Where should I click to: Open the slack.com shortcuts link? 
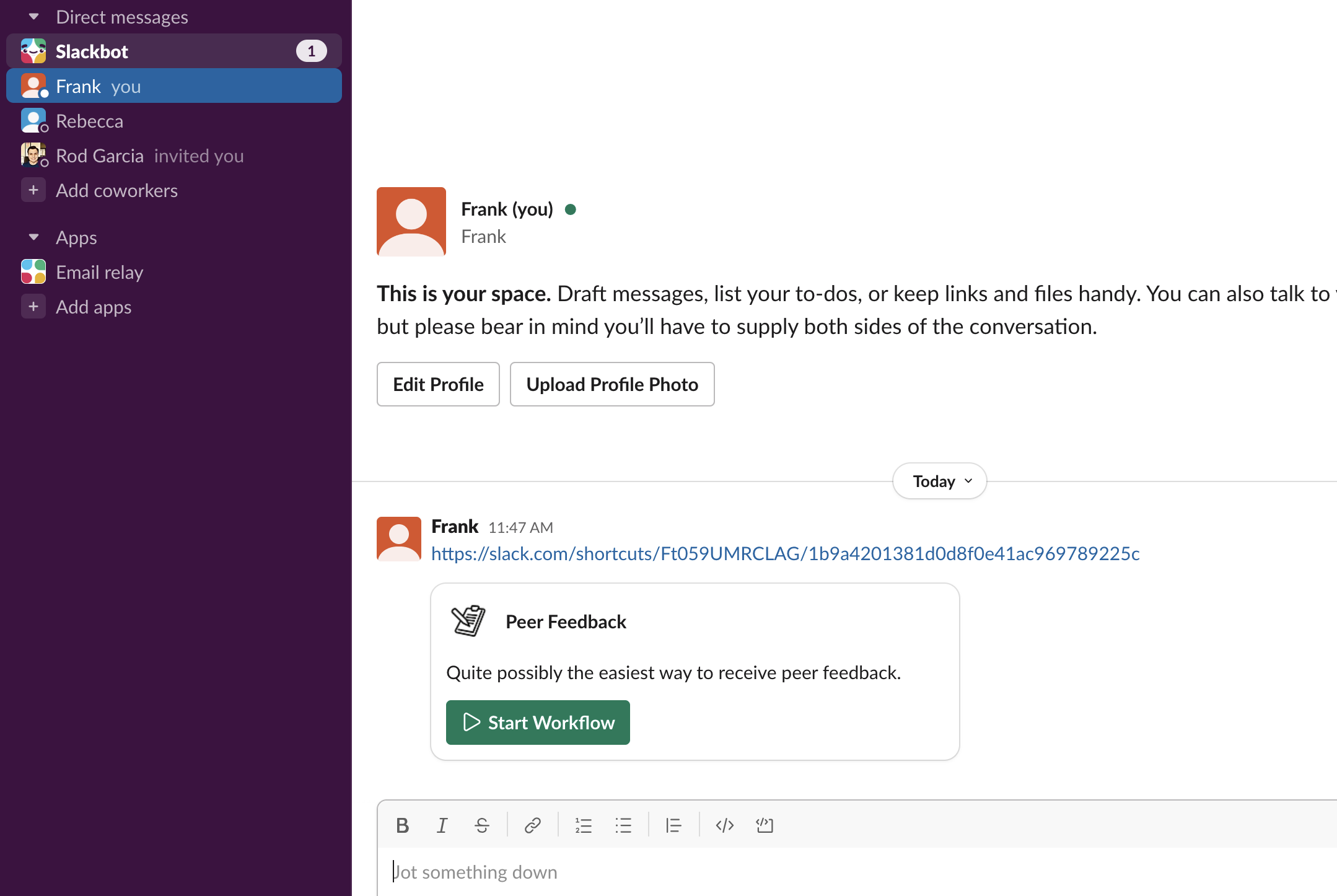point(785,553)
